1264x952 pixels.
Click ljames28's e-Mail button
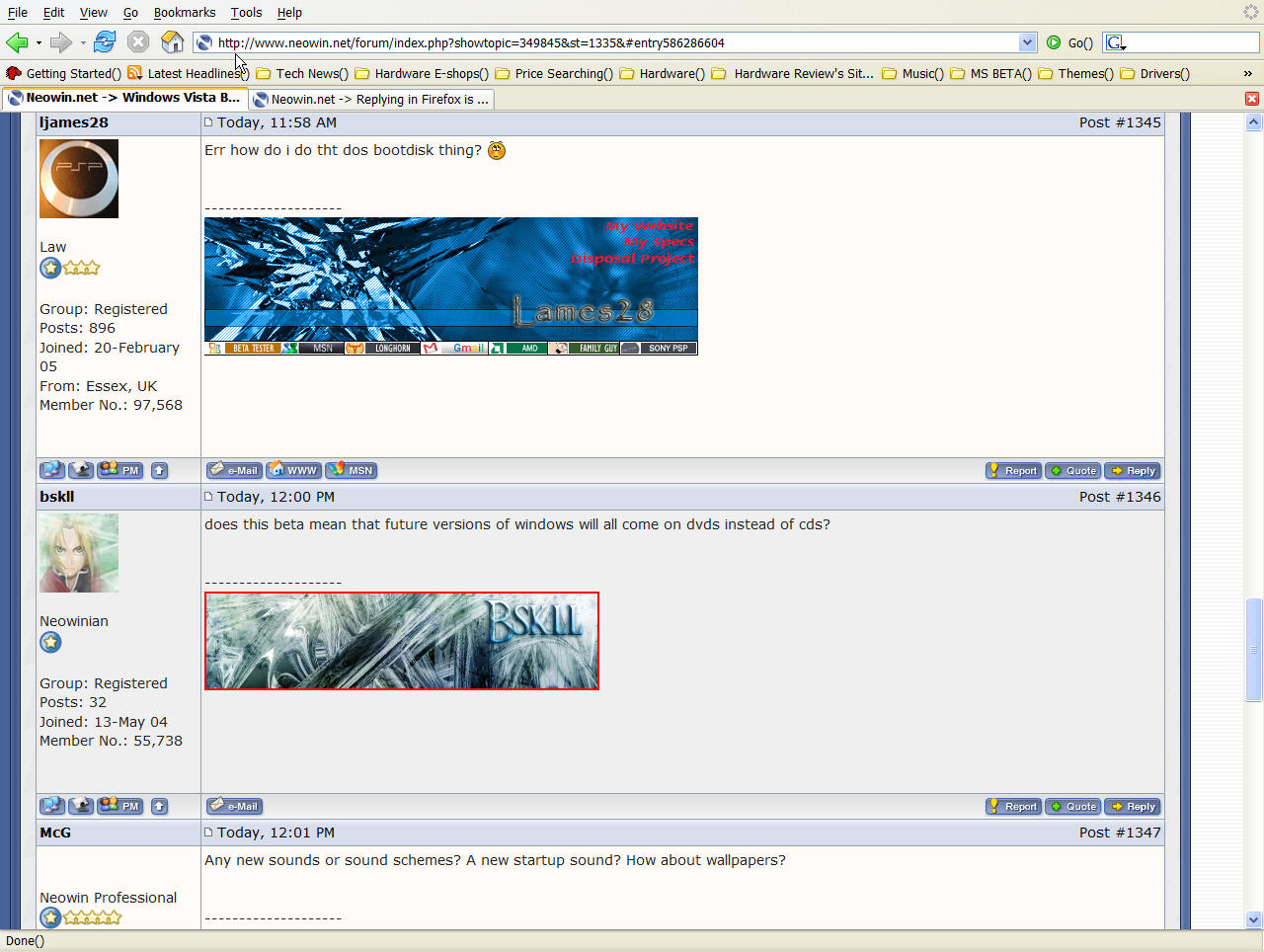[x=234, y=470]
